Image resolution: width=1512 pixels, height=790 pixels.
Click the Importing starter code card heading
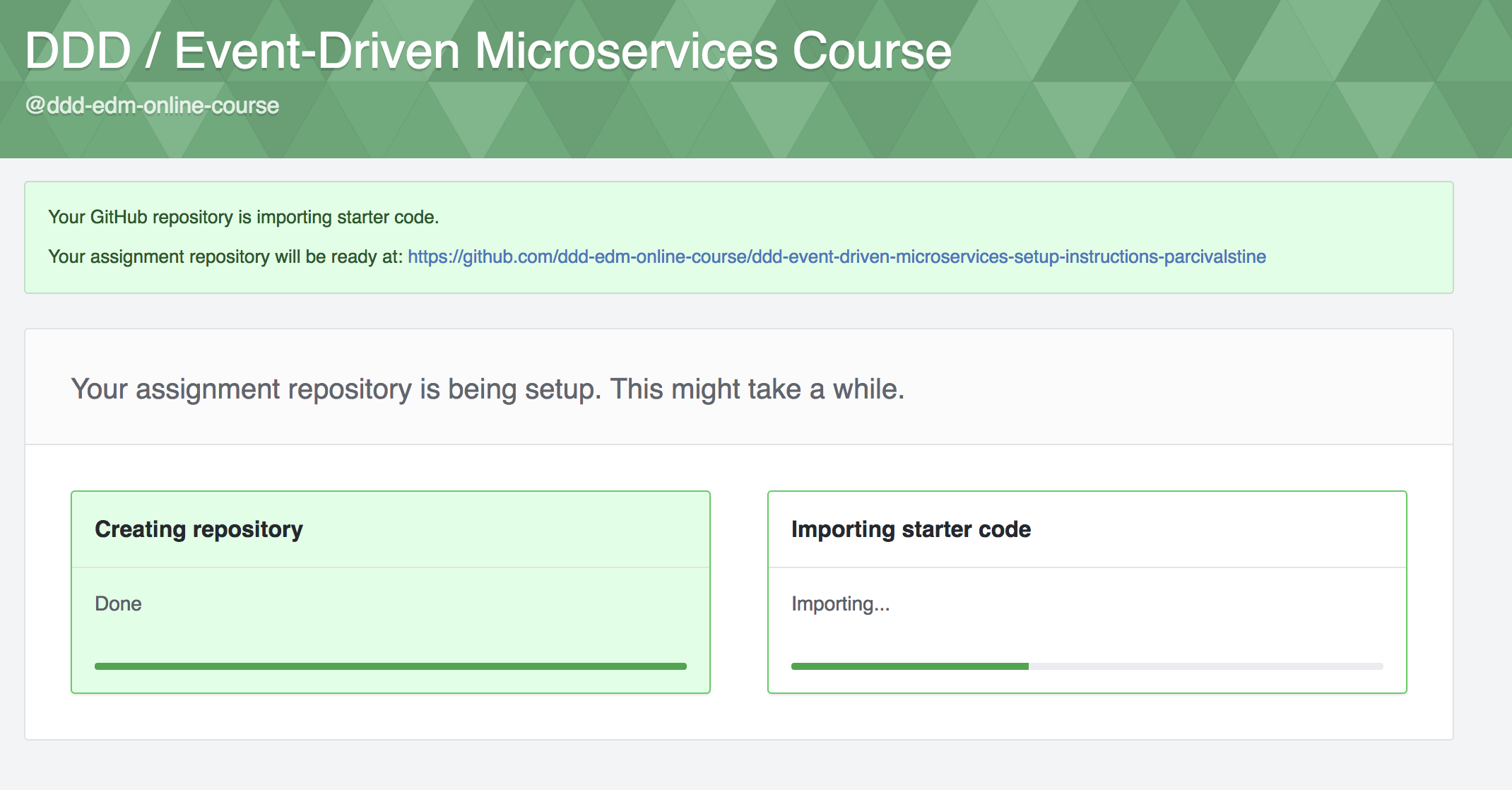[x=910, y=529]
